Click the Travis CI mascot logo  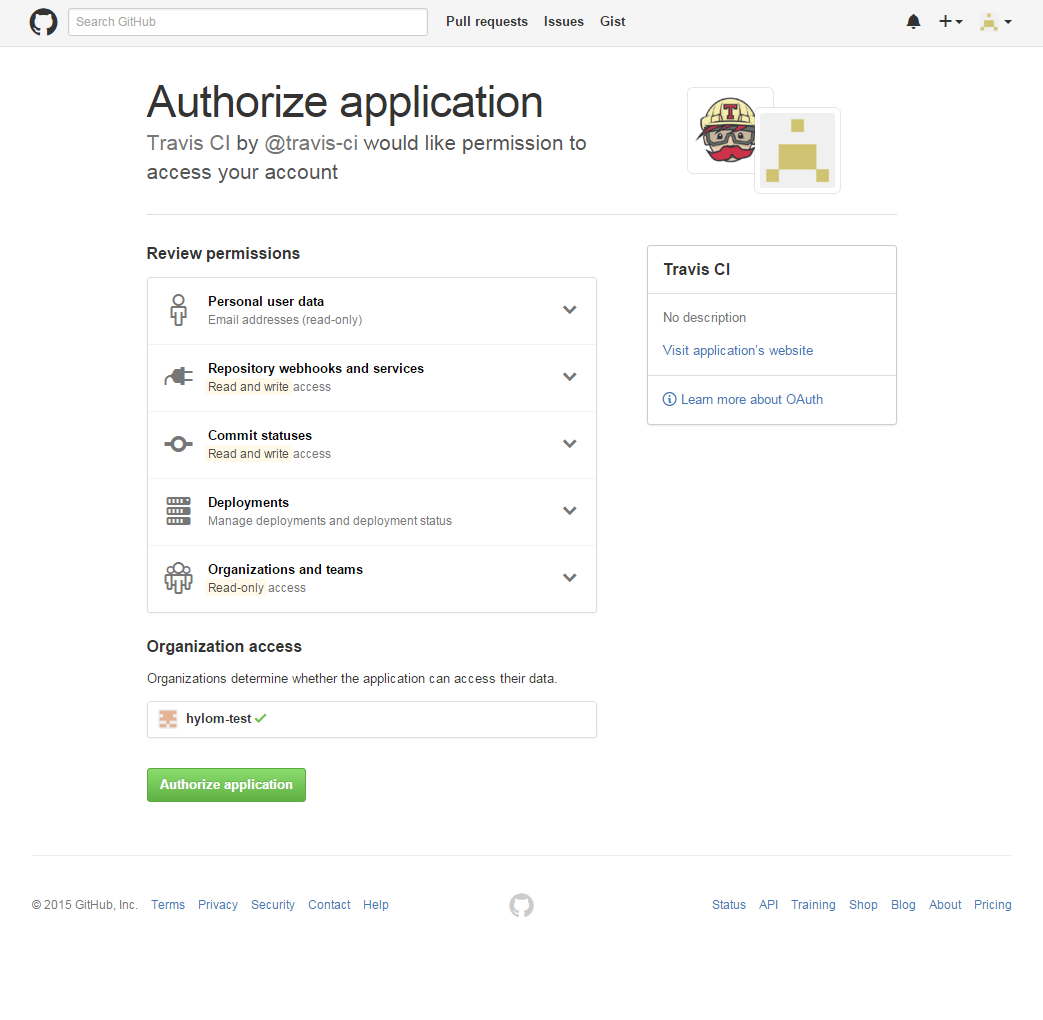(726, 130)
